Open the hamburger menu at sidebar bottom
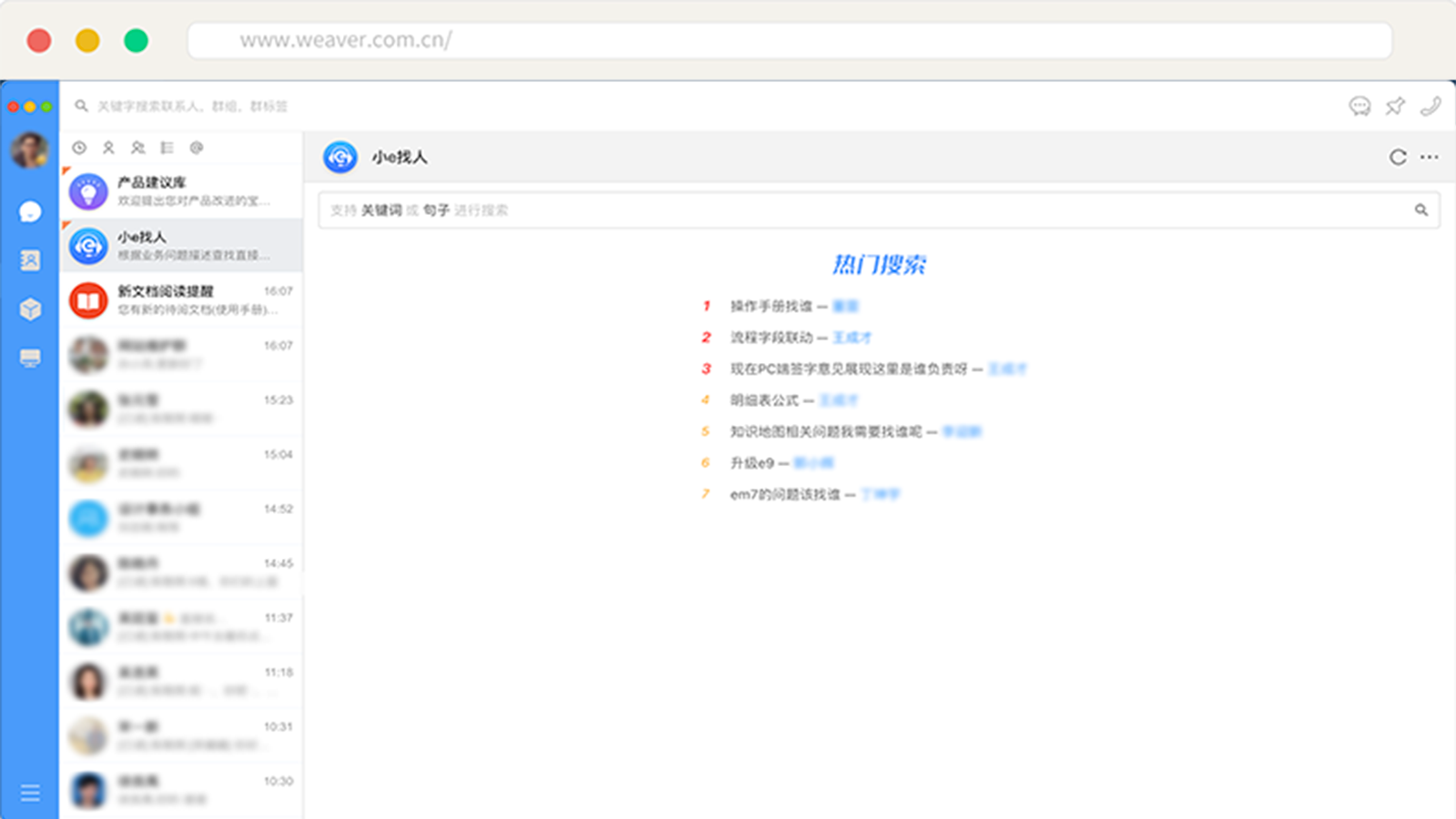The height and width of the screenshot is (819, 1456). [30, 793]
